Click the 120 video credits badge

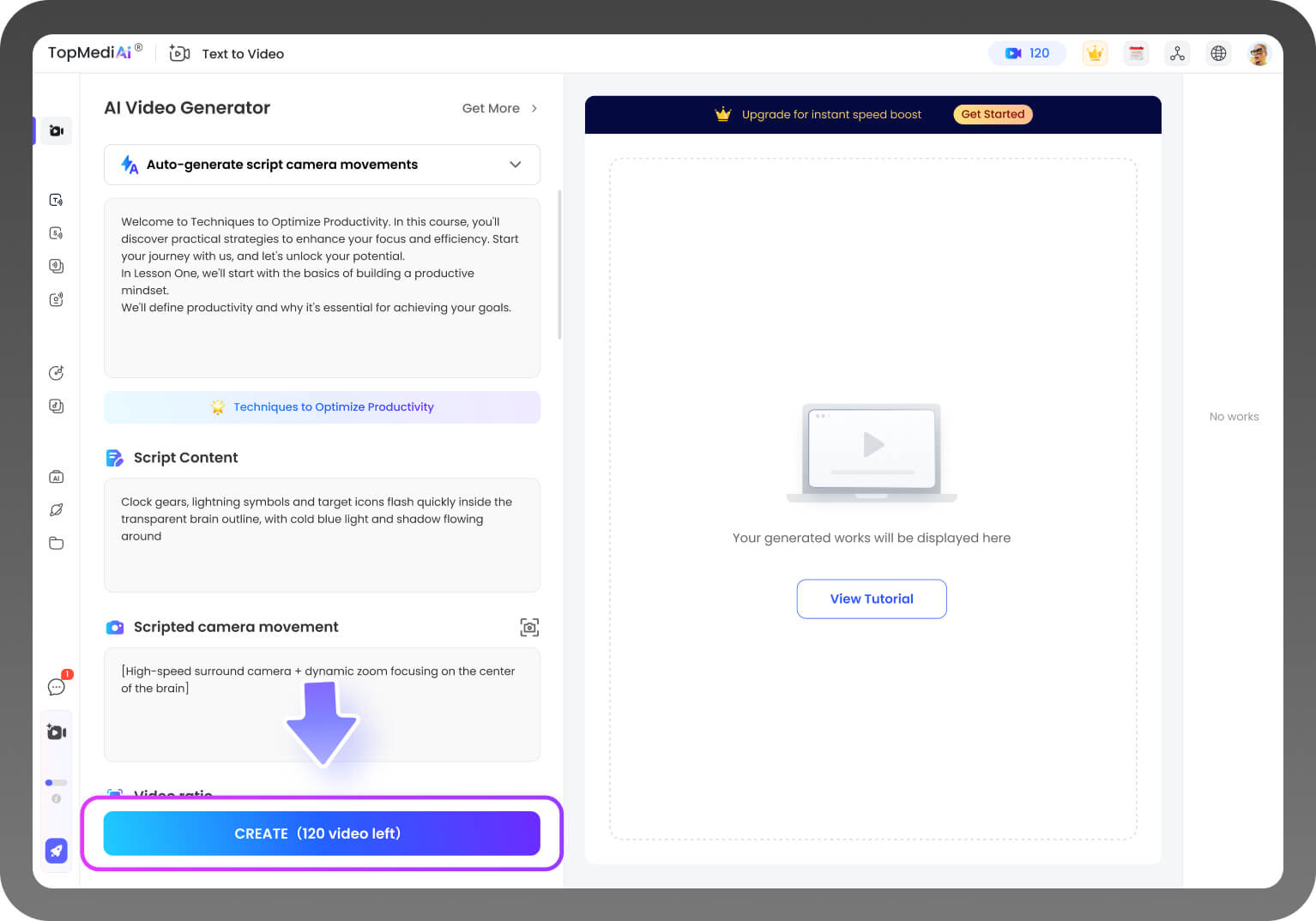pos(1027,53)
